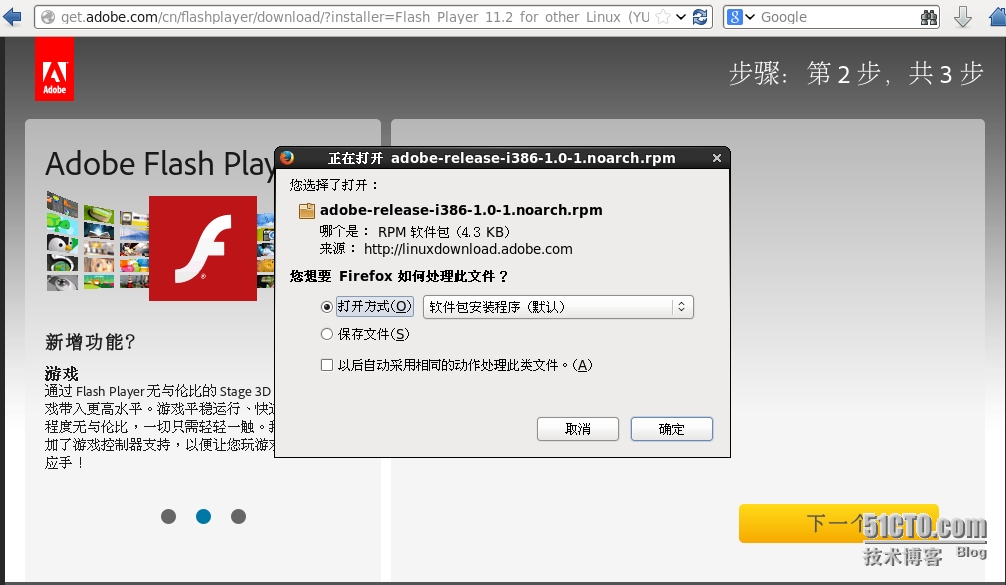Click the 新增功能? heading

(x=90, y=342)
